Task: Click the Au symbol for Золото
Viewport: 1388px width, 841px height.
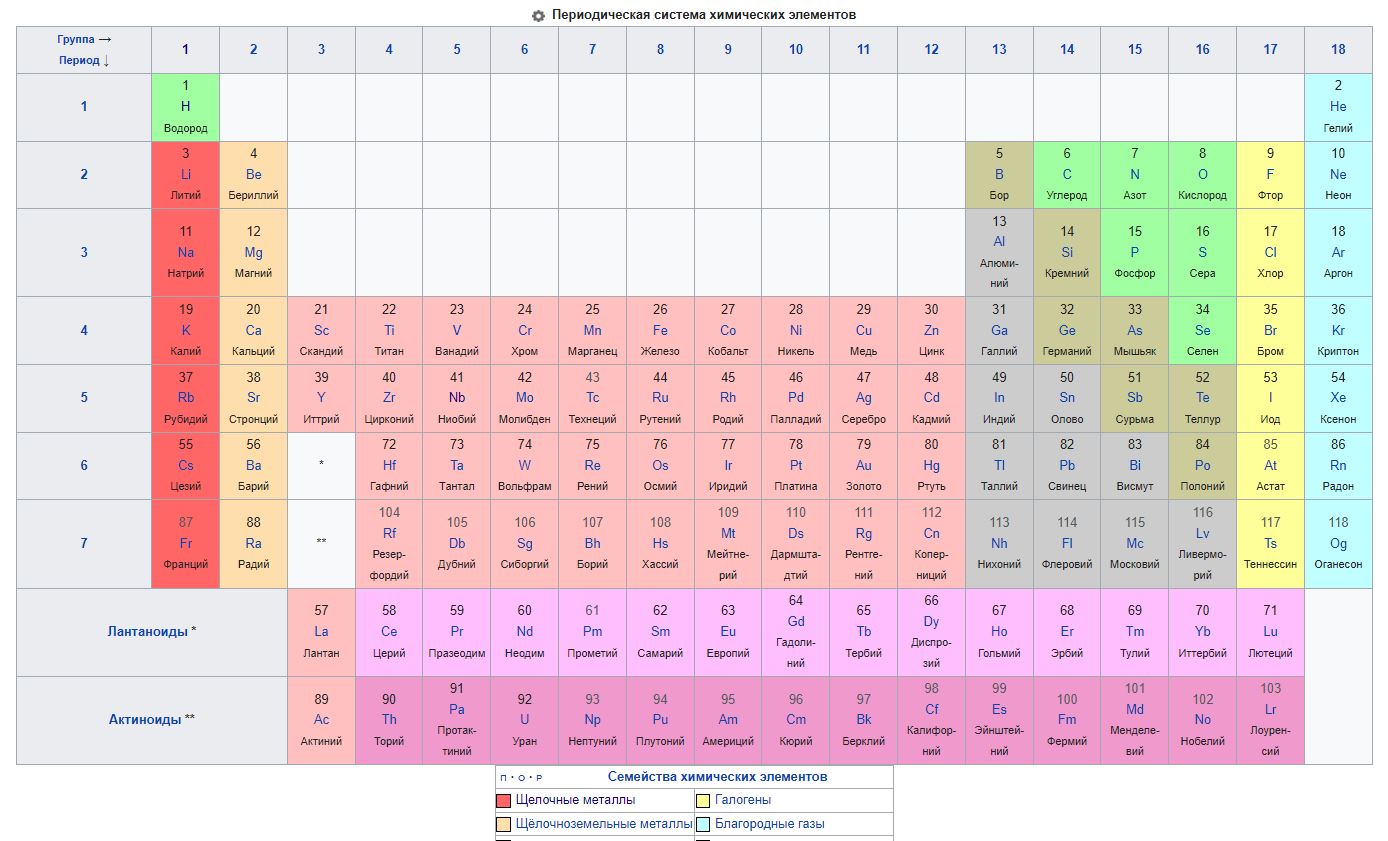Action: [x=863, y=465]
